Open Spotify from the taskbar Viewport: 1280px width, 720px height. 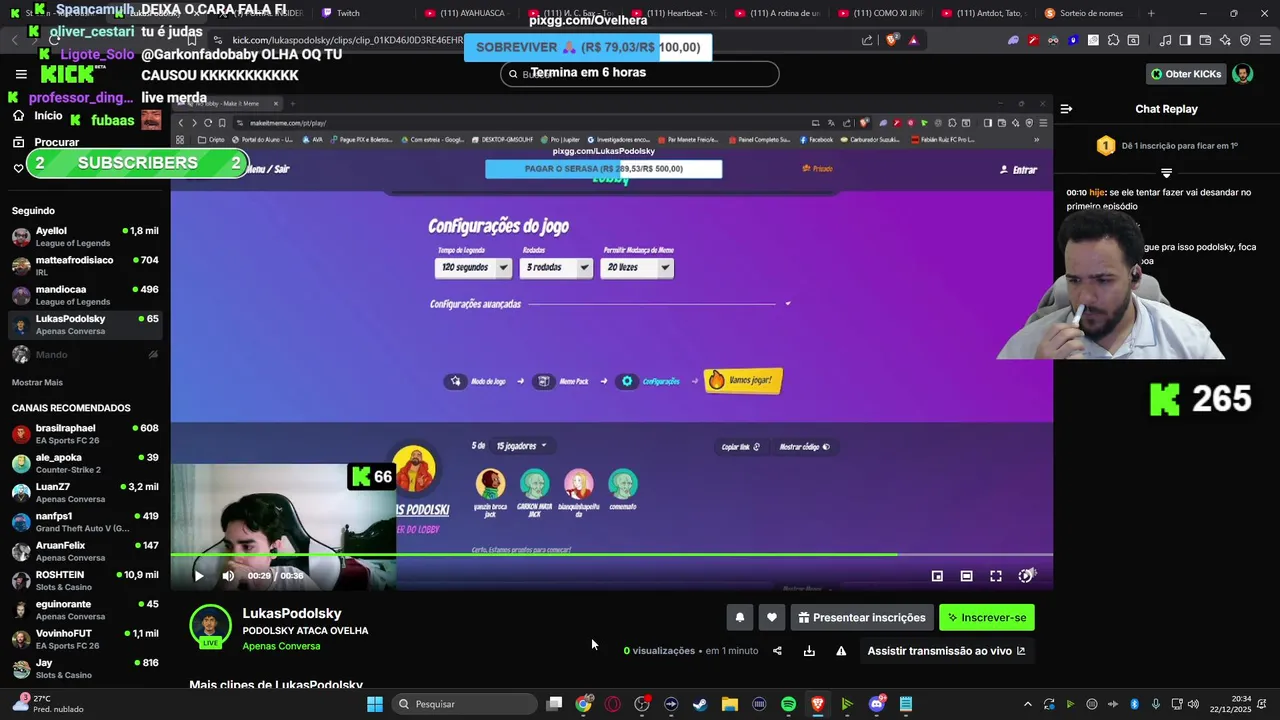click(788, 704)
